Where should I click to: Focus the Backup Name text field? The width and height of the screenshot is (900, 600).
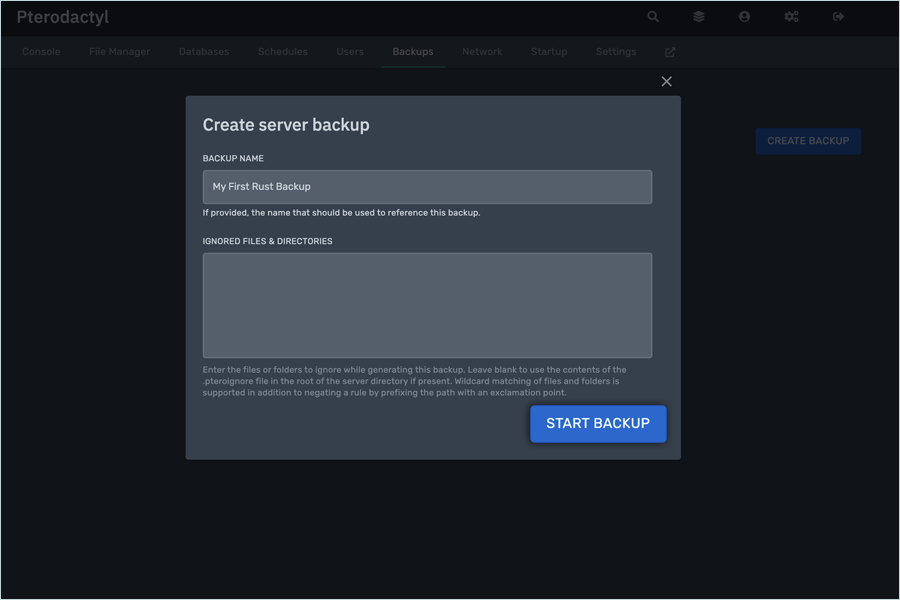tap(427, 187)
